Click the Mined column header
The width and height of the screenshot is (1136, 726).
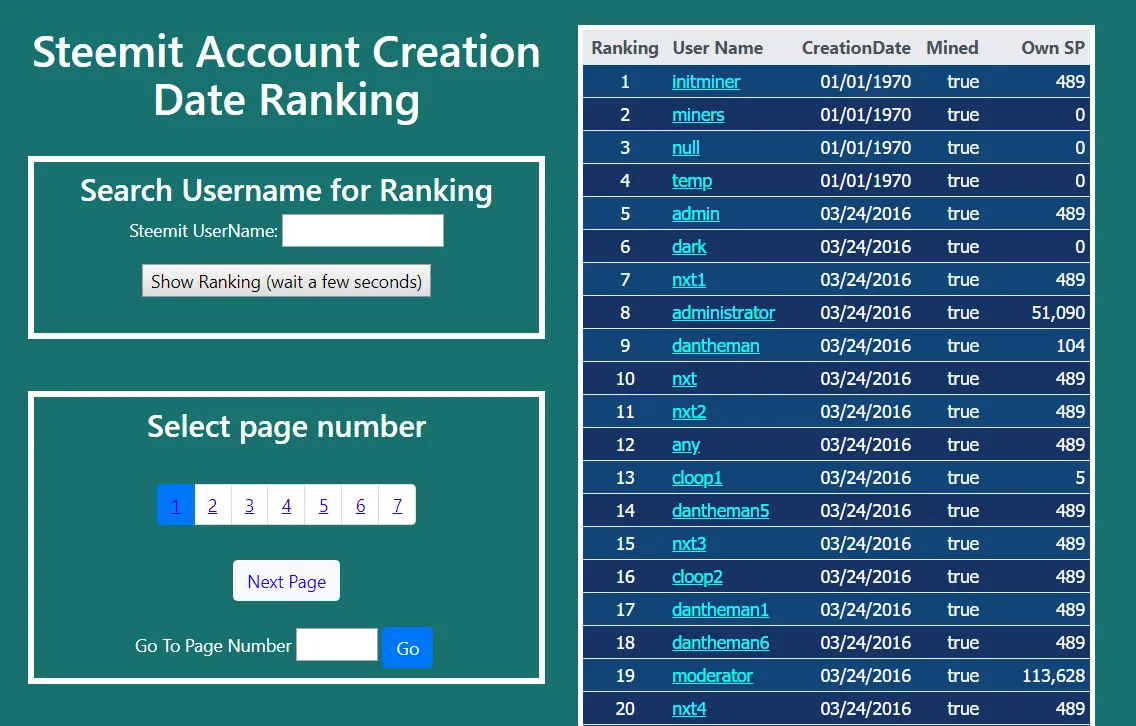(x=952, y=48)
